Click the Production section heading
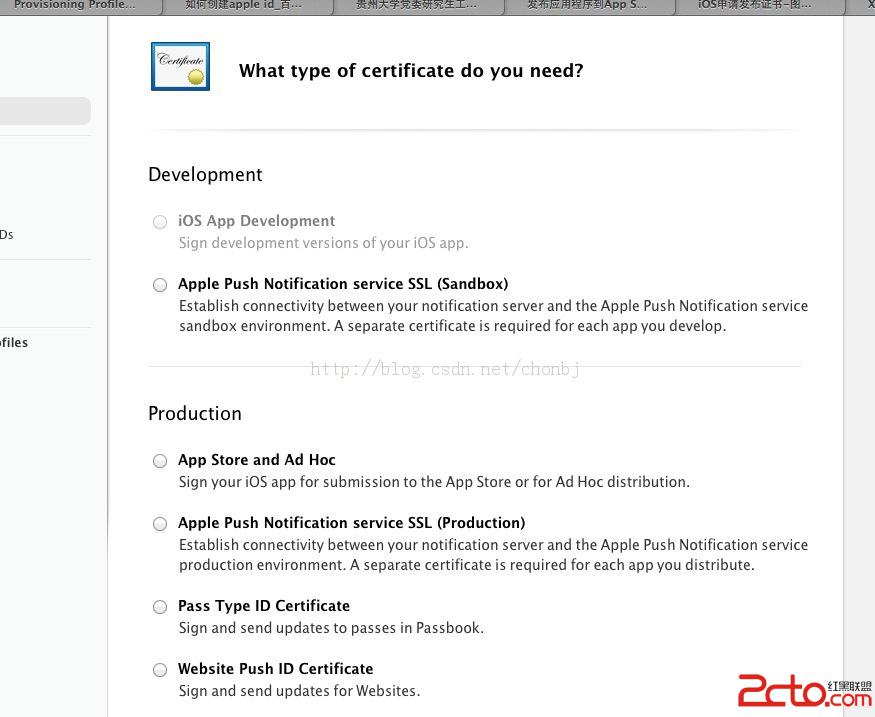This screenshot has width=875, height=717. (195, 413)
